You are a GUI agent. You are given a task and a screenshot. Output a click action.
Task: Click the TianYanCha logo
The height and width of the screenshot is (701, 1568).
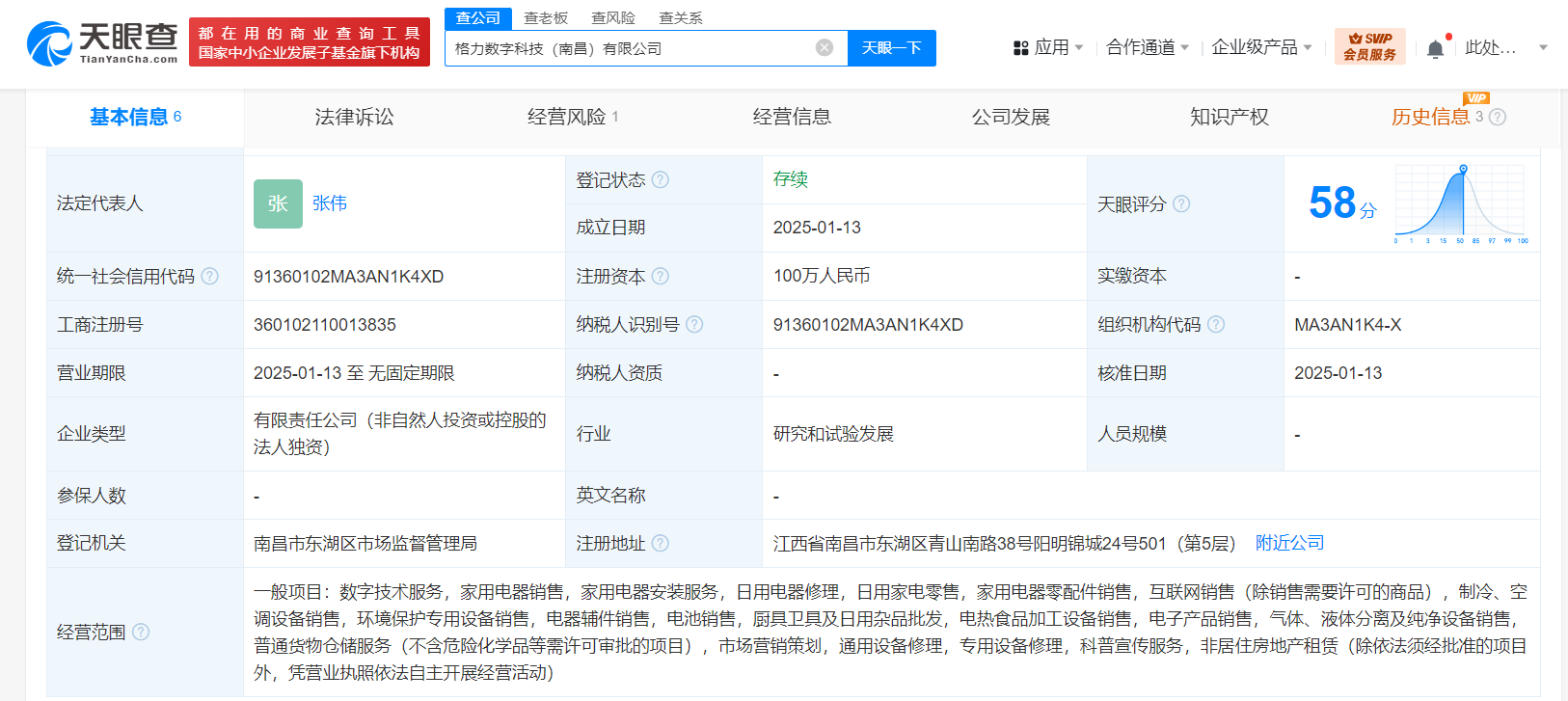(x=102, y=44)
